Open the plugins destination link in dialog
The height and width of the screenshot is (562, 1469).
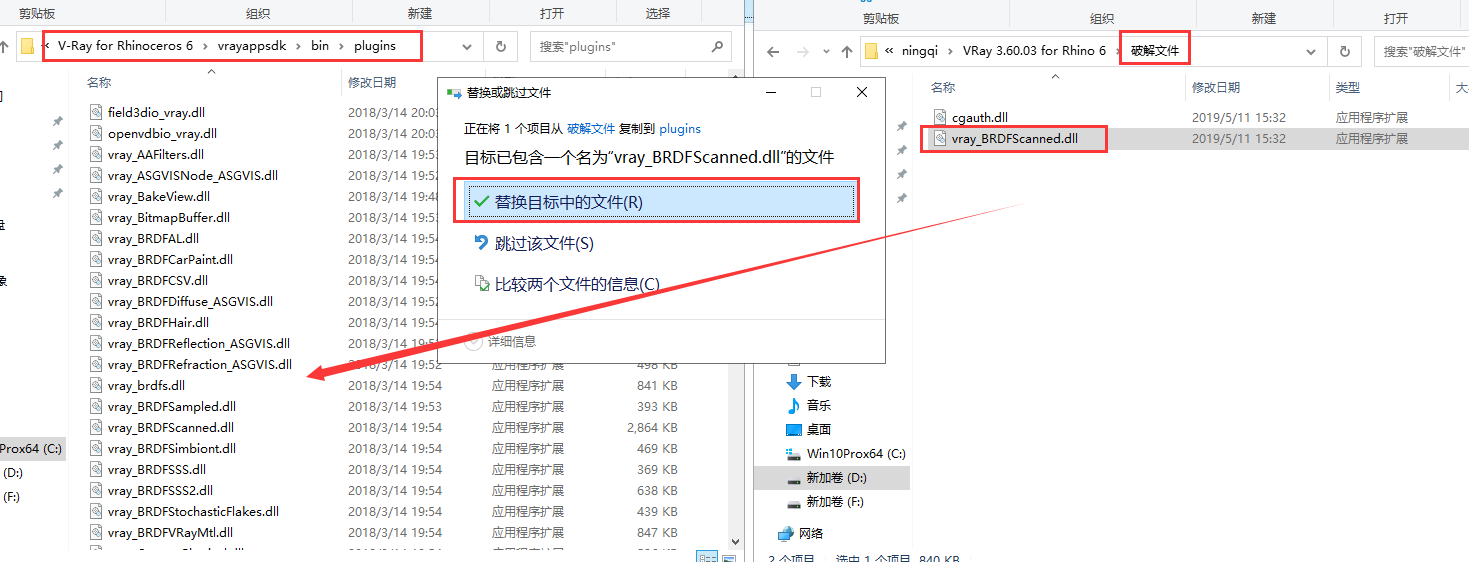[680, 129]
